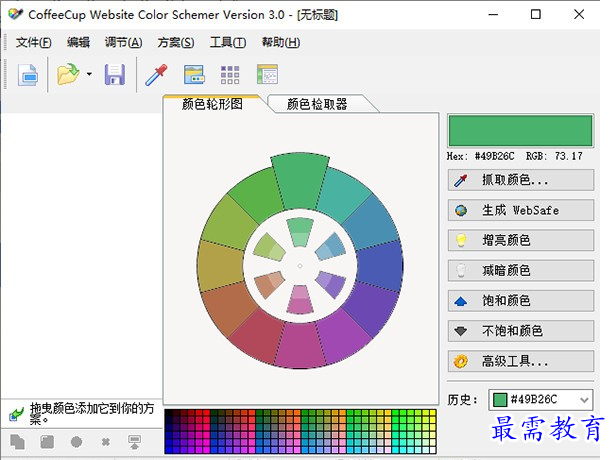Expand the arrow beside the open folder icon
613x460 pixels.
pos(89,74)
